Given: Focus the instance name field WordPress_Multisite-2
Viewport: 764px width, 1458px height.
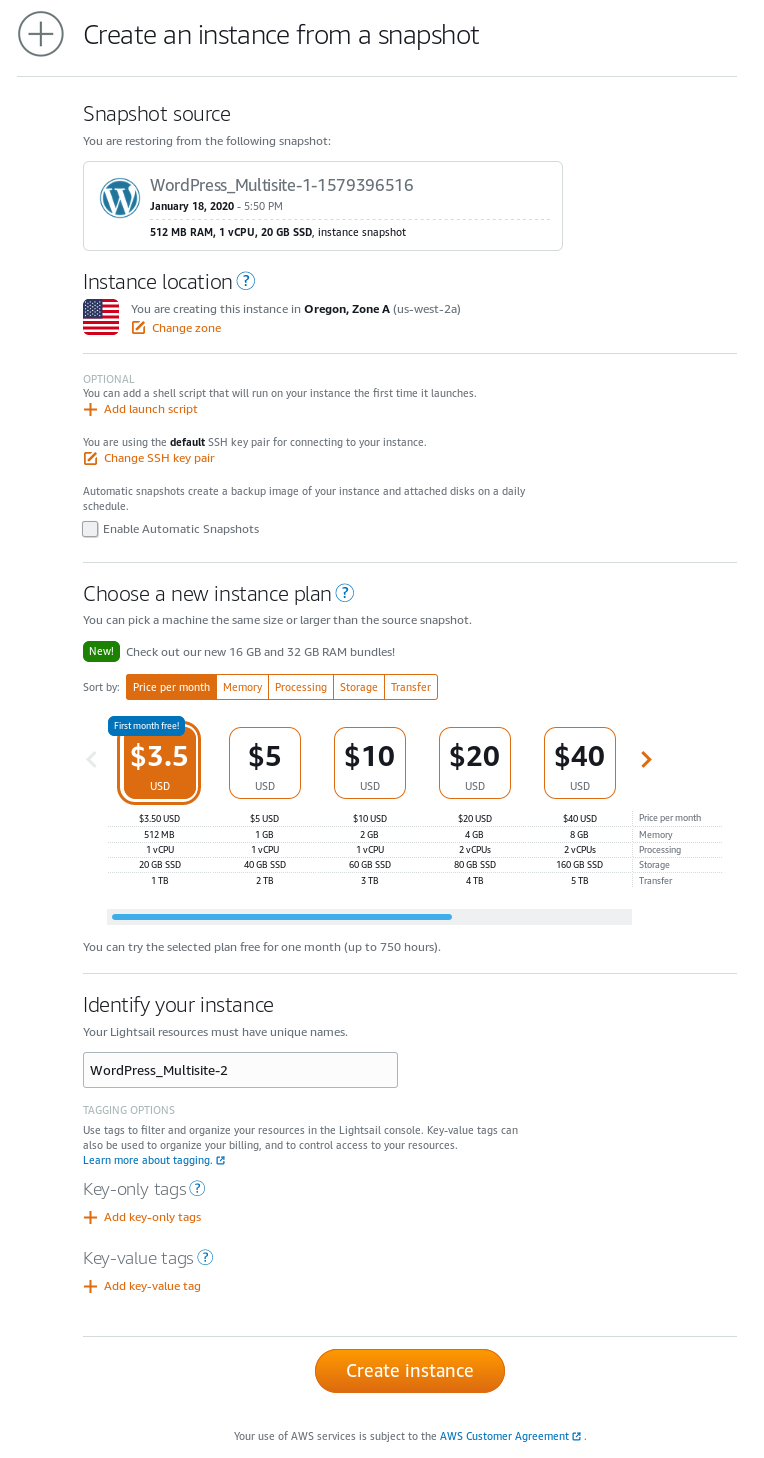Looking at the screenshot, I should pos(240,1070).
